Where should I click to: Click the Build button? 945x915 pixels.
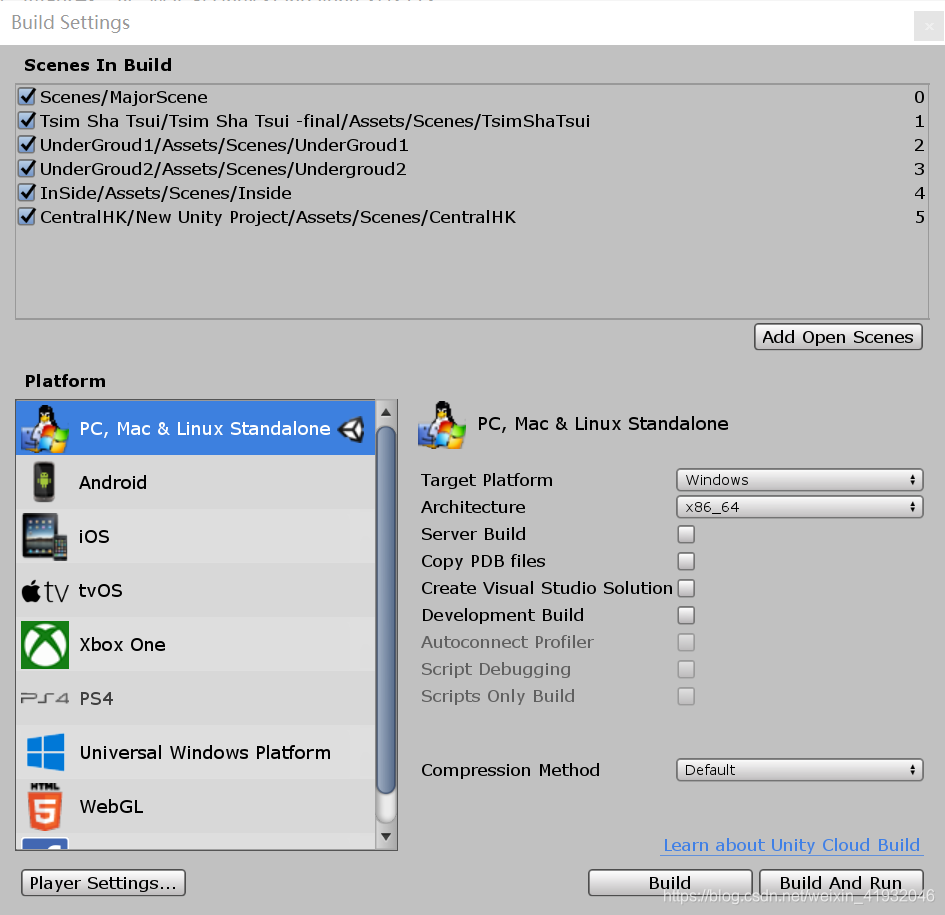click(x=670, y=883)
